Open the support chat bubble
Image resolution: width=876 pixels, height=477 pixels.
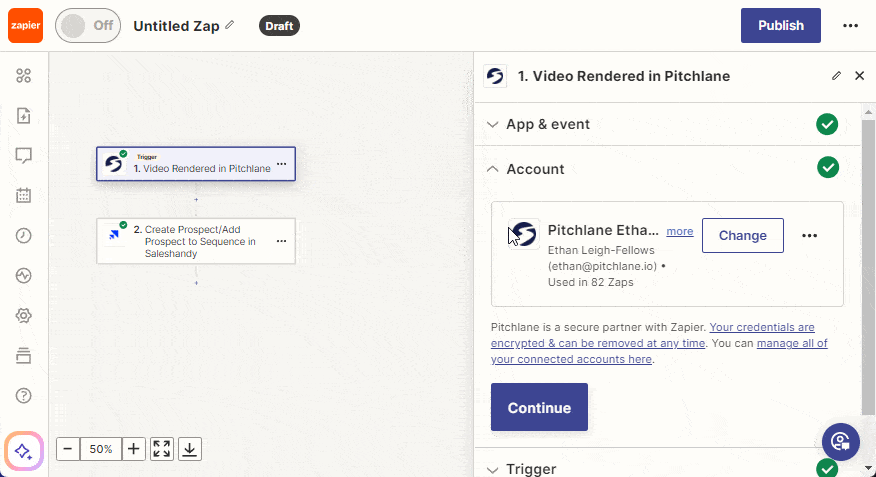[841, 442]
